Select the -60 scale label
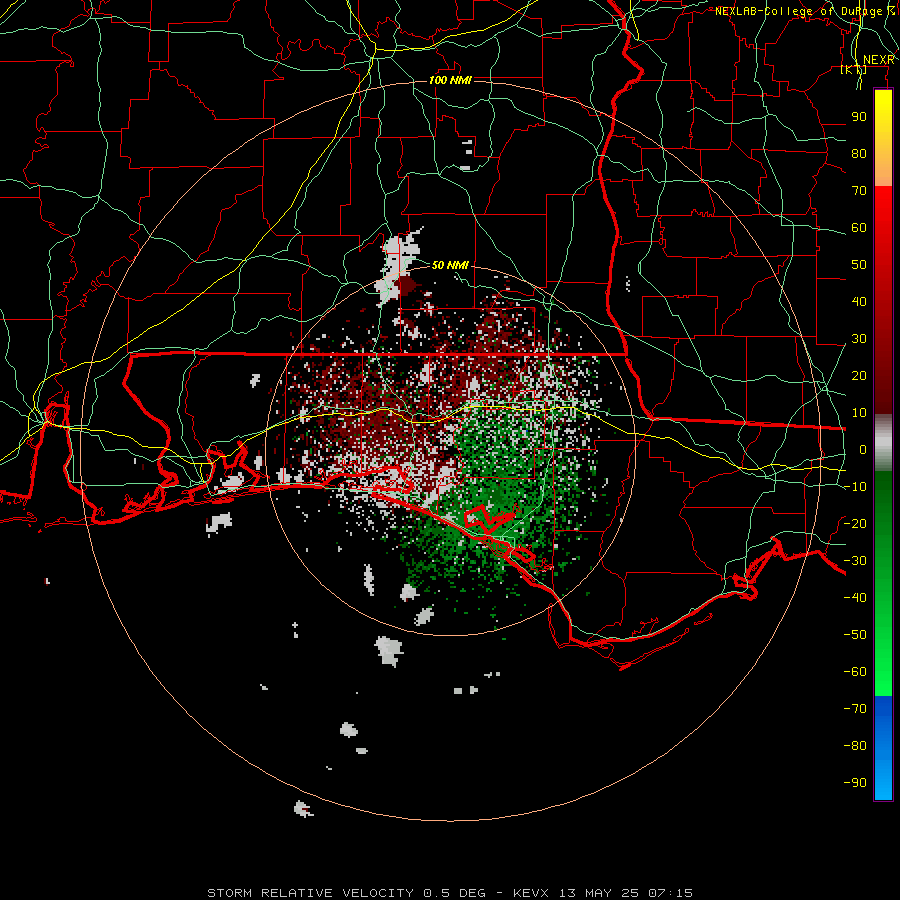The width and height of the screenshot is (900, 900). (x=855, y=672)
